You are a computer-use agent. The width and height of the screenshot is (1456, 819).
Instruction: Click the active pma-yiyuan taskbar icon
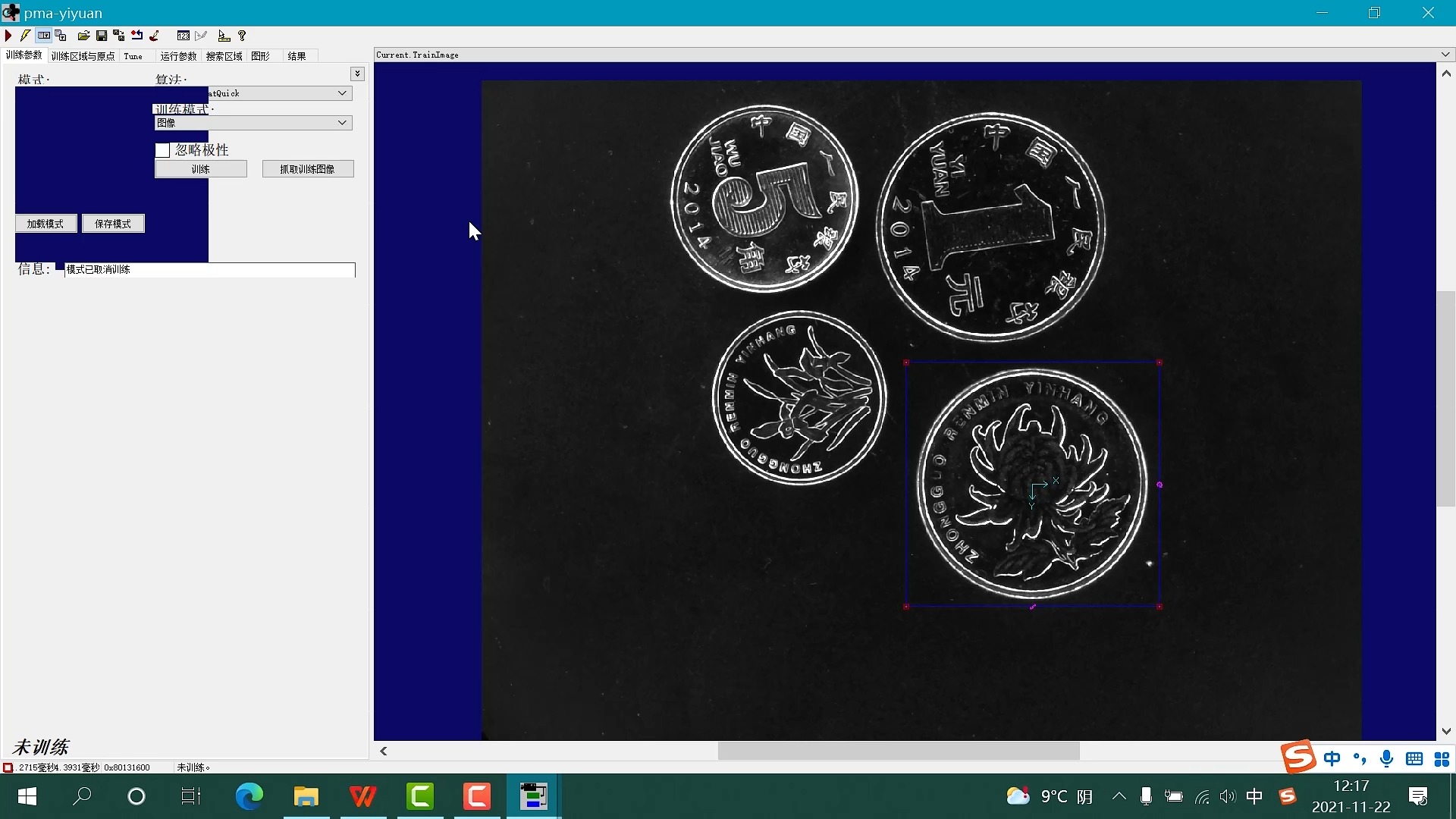[x=534, y=796]
